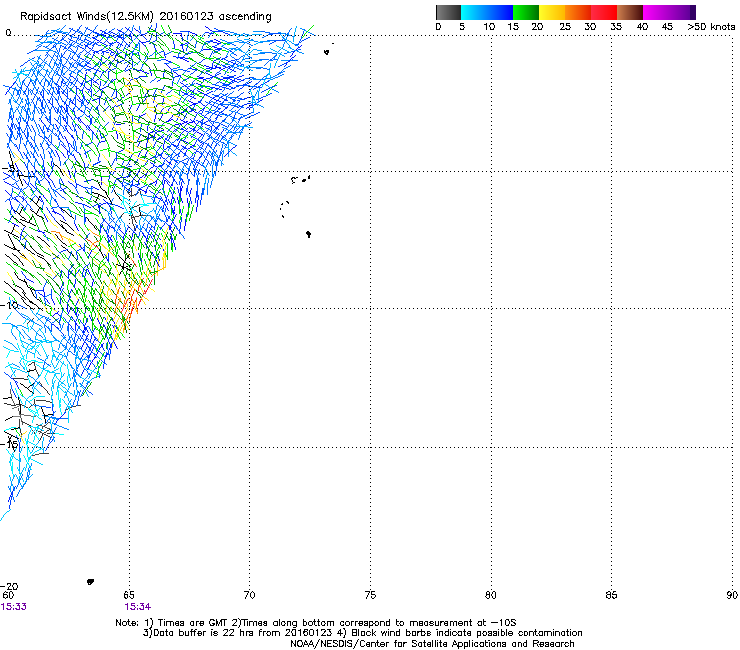Click the NOAA/NESDIS credit line
This screenshot has width=740, height=650.
(x=432, y=644)
